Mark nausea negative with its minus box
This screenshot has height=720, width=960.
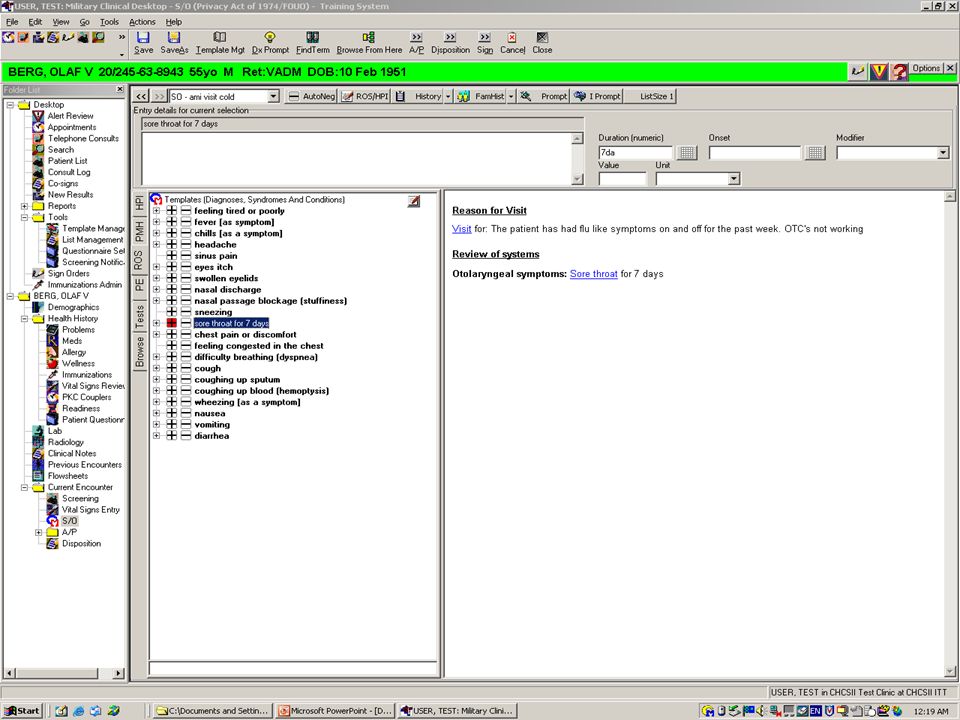click(x=186, y=414)
